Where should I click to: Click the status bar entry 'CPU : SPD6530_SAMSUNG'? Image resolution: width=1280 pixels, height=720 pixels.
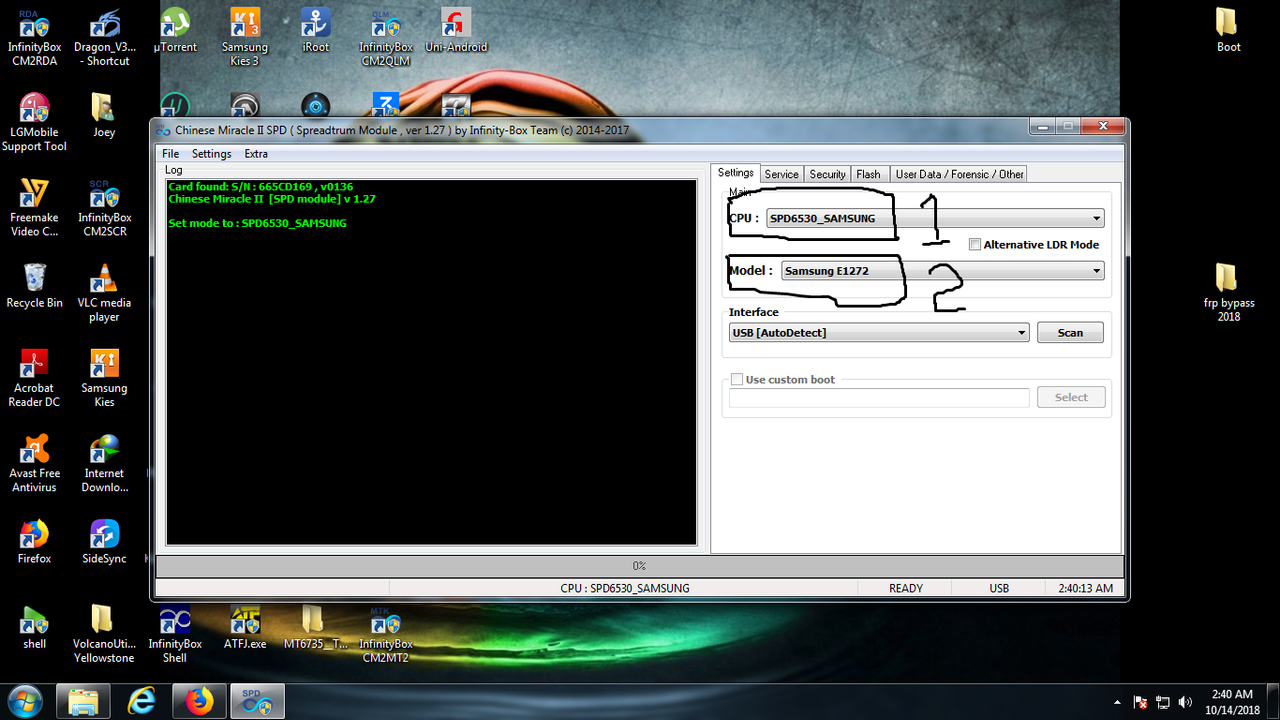click(625, 589)
